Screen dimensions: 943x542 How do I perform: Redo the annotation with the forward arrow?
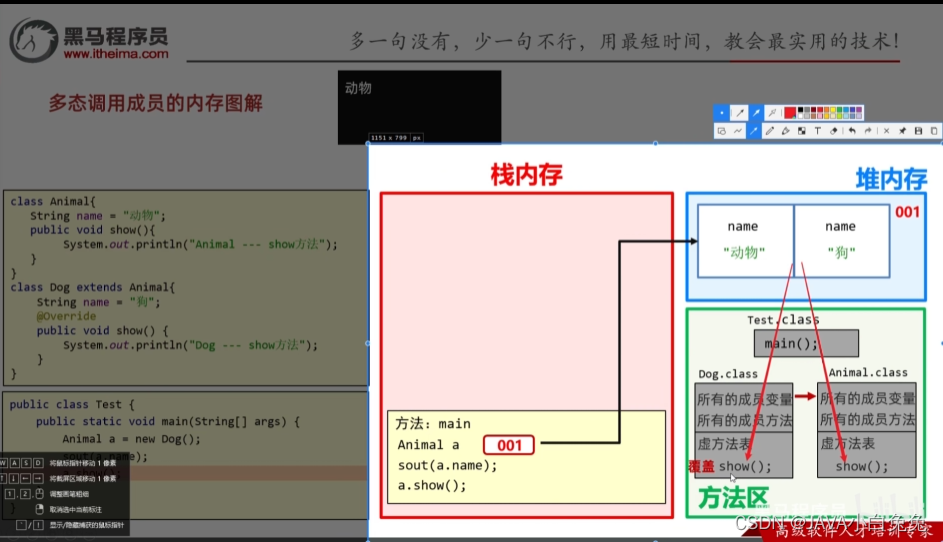coord(868,131)
